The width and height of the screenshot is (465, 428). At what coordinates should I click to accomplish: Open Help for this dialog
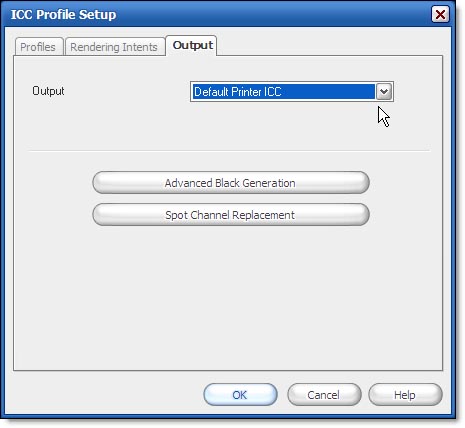pyautogui.click(x=405, y=395)
